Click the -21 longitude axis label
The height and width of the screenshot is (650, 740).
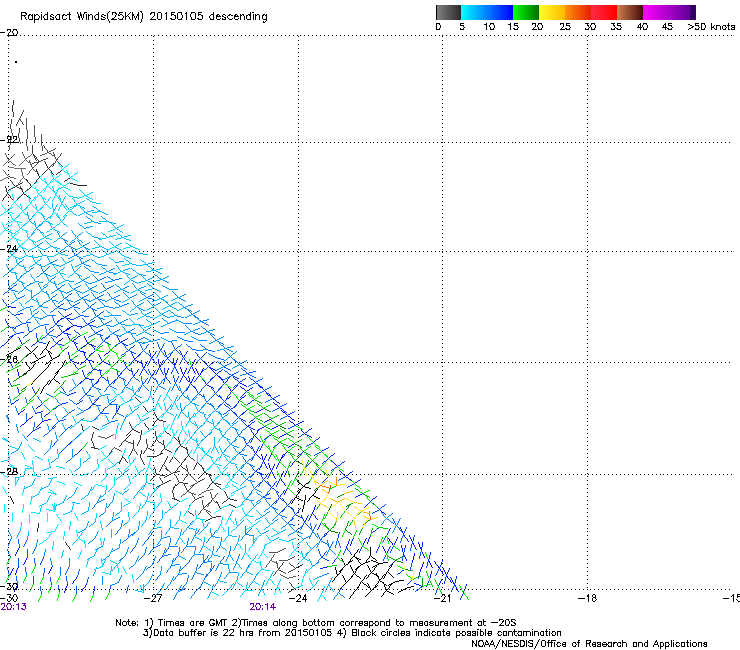pyautogui.click(x=442, y=598)
